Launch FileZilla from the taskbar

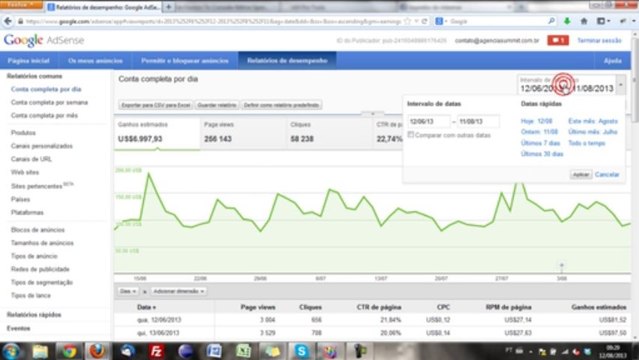[x=156, y=351]
